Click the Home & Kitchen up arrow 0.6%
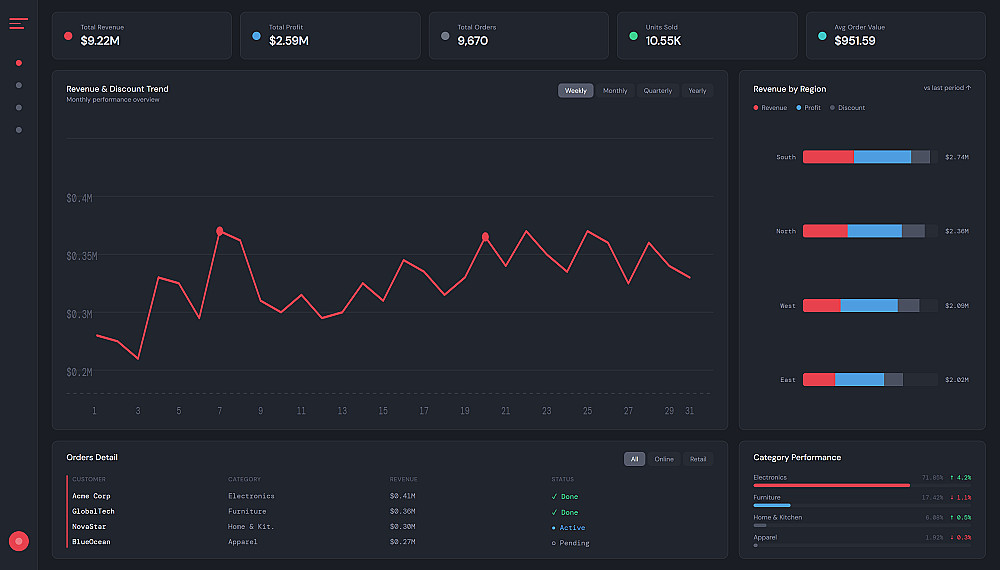Screen dimensions: 1000x570 coord(960,518)
